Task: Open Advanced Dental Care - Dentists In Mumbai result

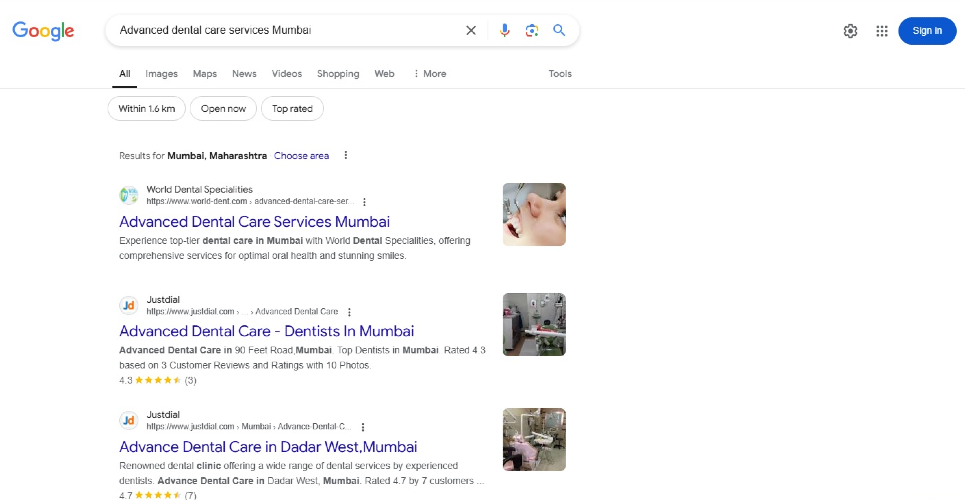Action: pos(266,331)
